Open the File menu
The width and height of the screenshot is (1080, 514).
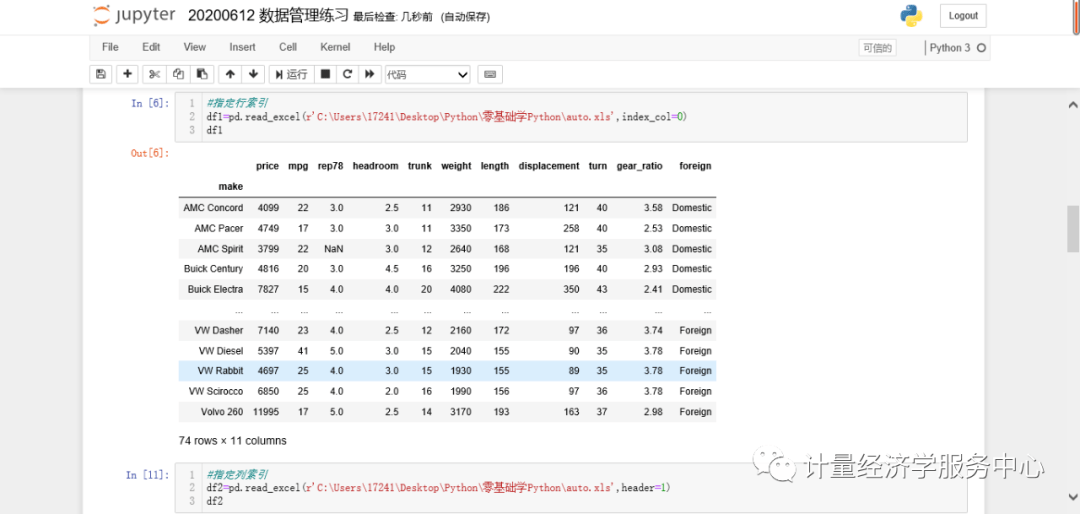(x=110, y=47)
